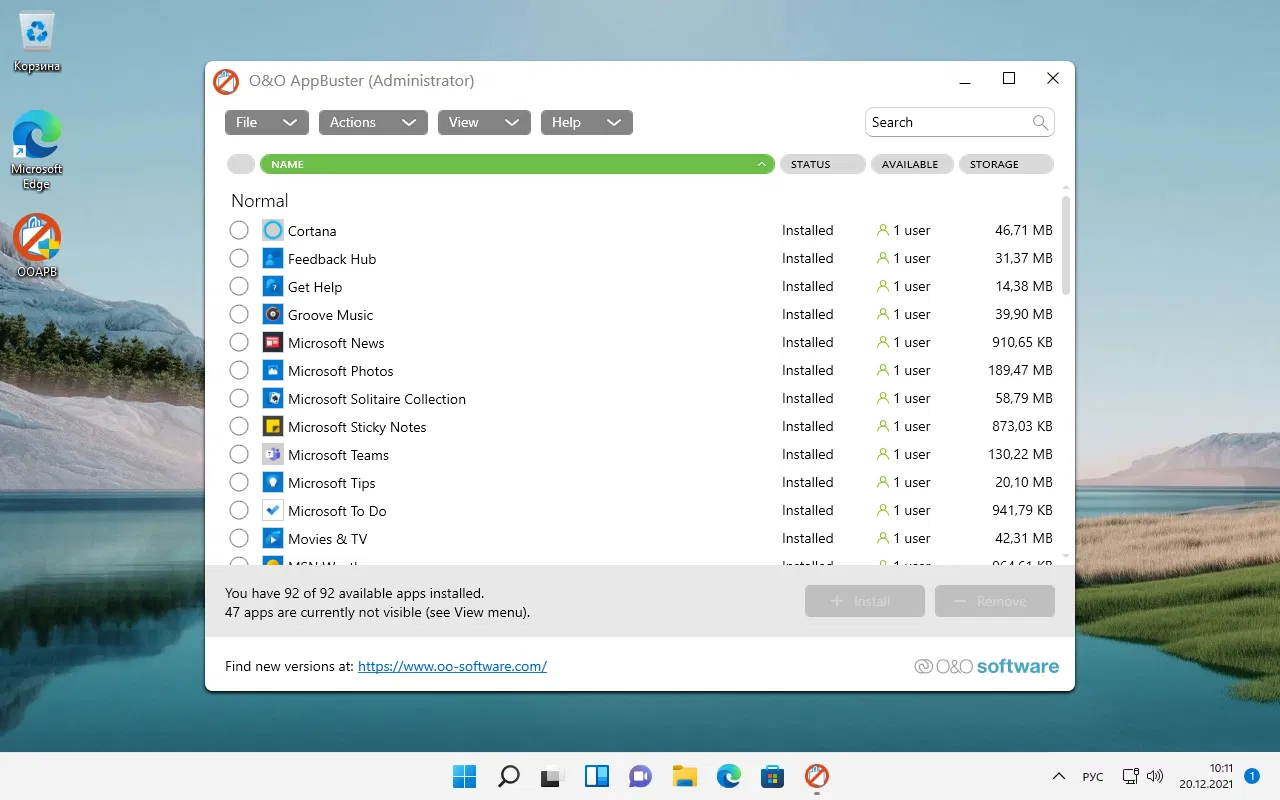The image size is (1280, 800).
Task: Click the "46,71 MB" Cortana storage value
Action: (x=1024, y=230)
